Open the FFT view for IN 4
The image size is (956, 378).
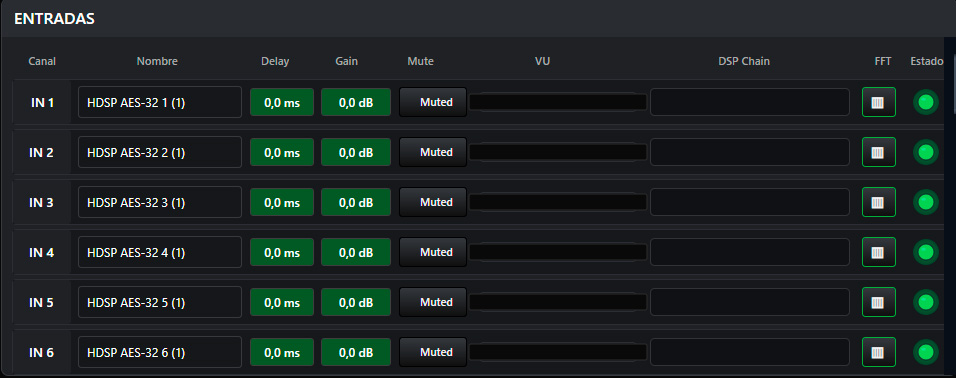click(x=879, y=252)
